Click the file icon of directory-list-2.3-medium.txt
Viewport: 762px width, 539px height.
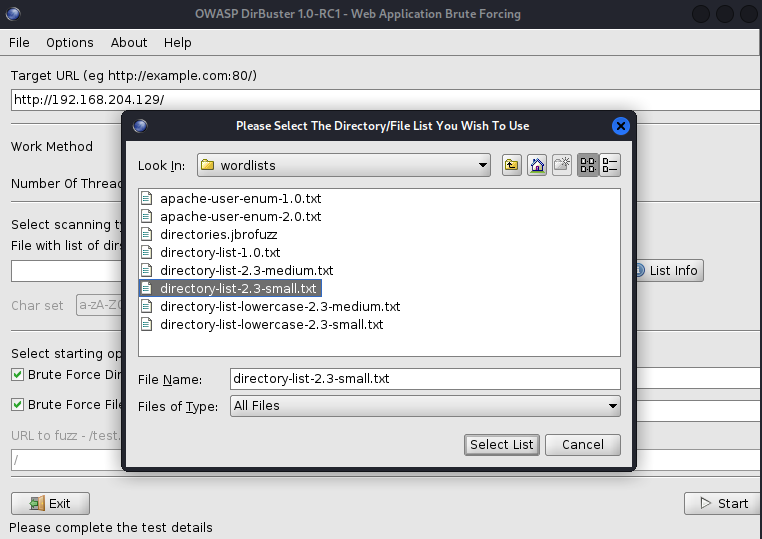[146, 270]
